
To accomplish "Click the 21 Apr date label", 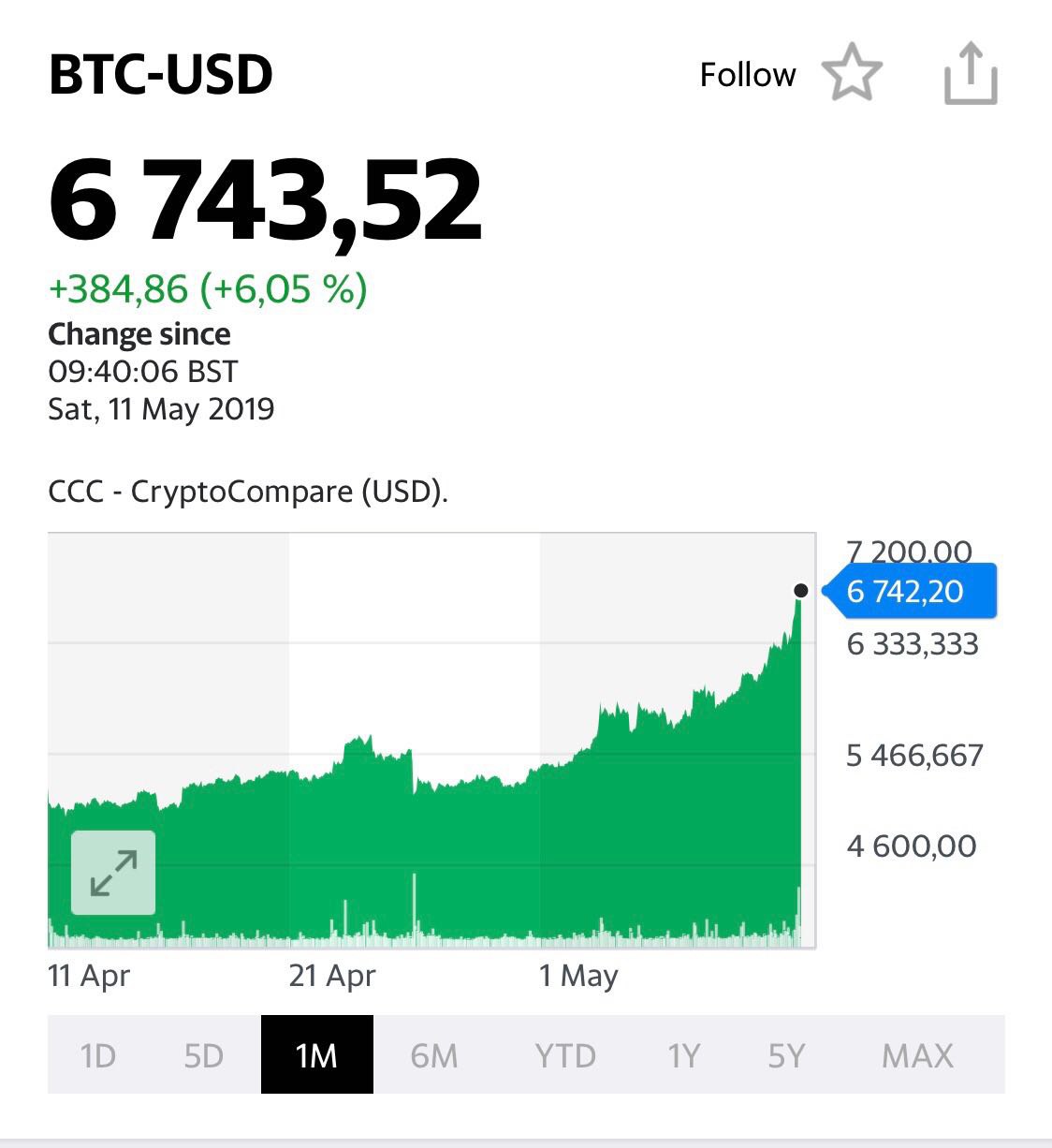I will [x=332, y=976].
